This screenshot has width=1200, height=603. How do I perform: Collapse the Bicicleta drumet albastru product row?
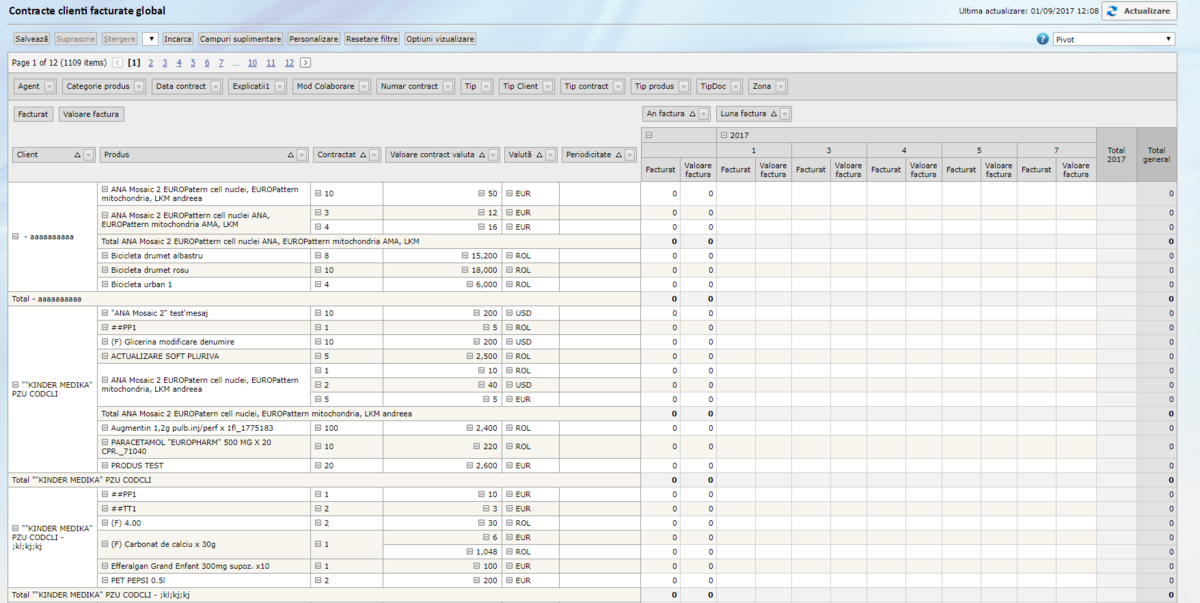coord(105,255)
